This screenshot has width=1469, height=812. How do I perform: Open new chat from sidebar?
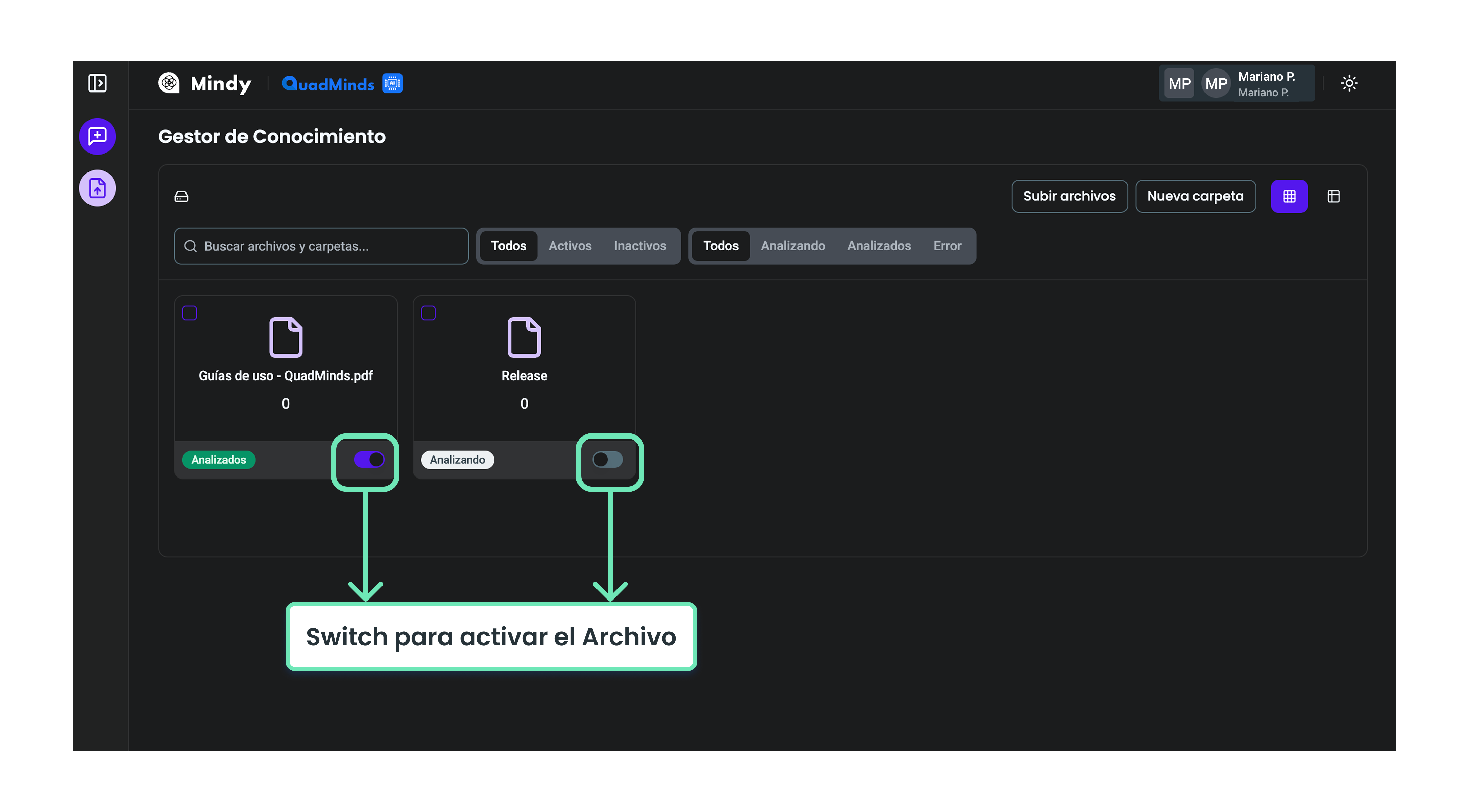click(x=98, y=136)
